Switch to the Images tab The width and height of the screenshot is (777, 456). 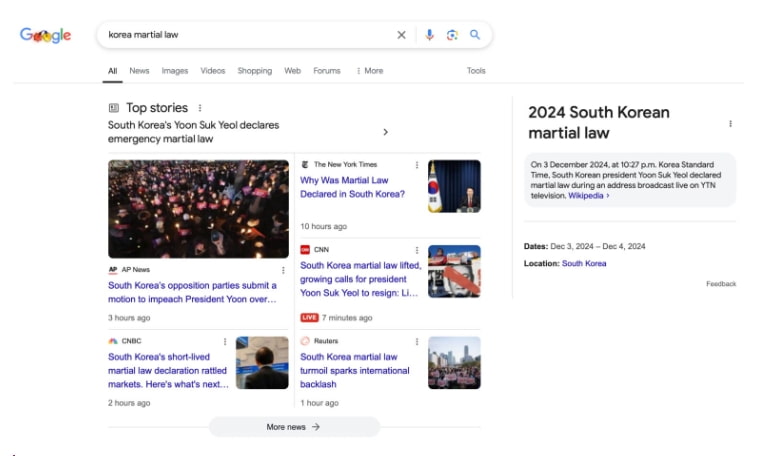point(175,71)
